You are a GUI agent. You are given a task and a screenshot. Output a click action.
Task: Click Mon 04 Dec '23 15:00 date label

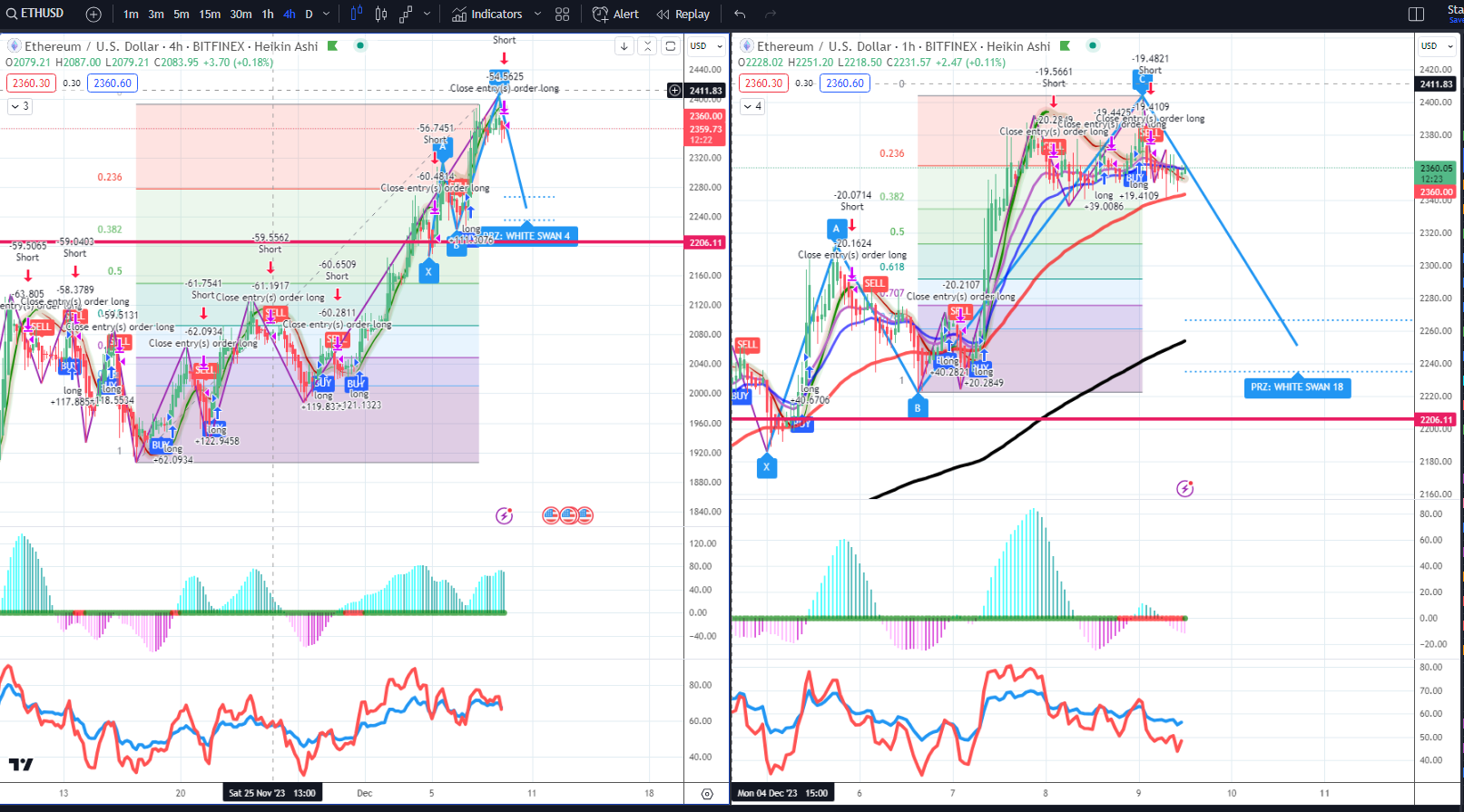(782, 793)
